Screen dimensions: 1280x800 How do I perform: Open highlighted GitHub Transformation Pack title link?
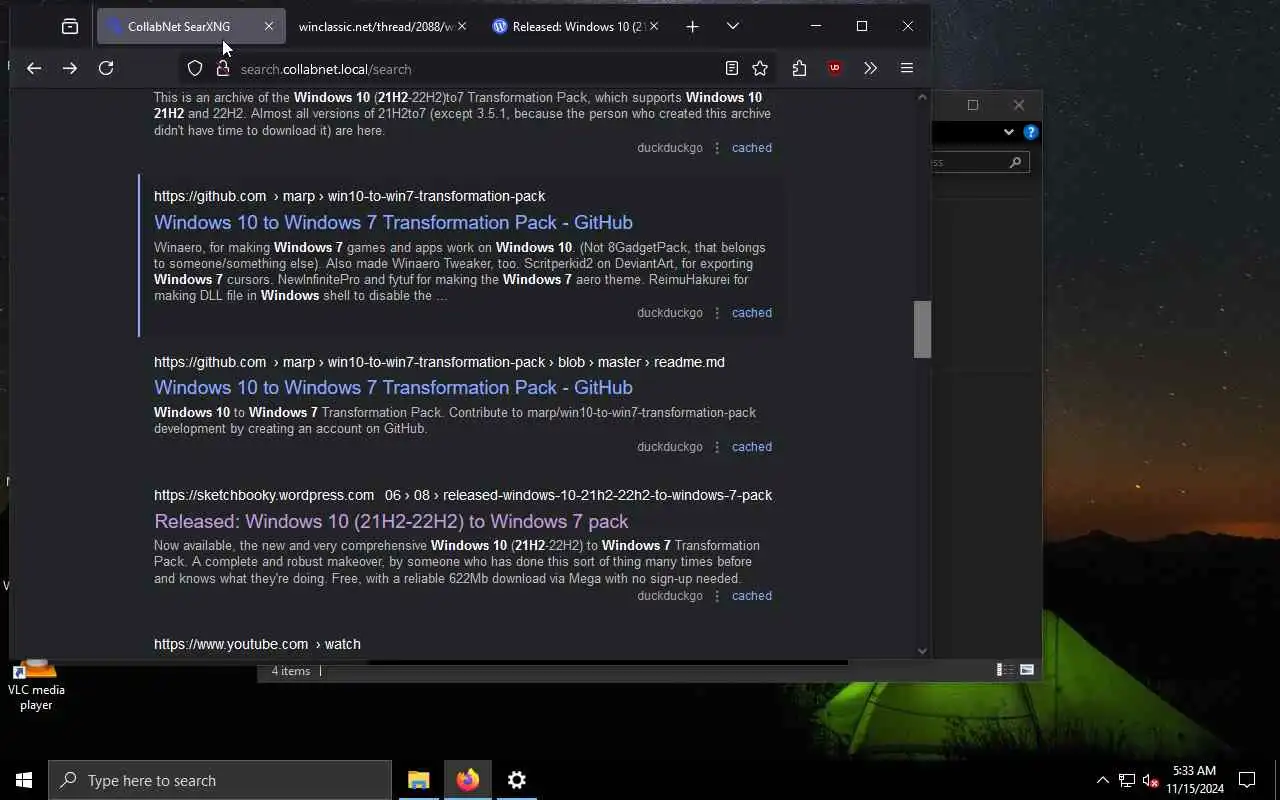393,222
